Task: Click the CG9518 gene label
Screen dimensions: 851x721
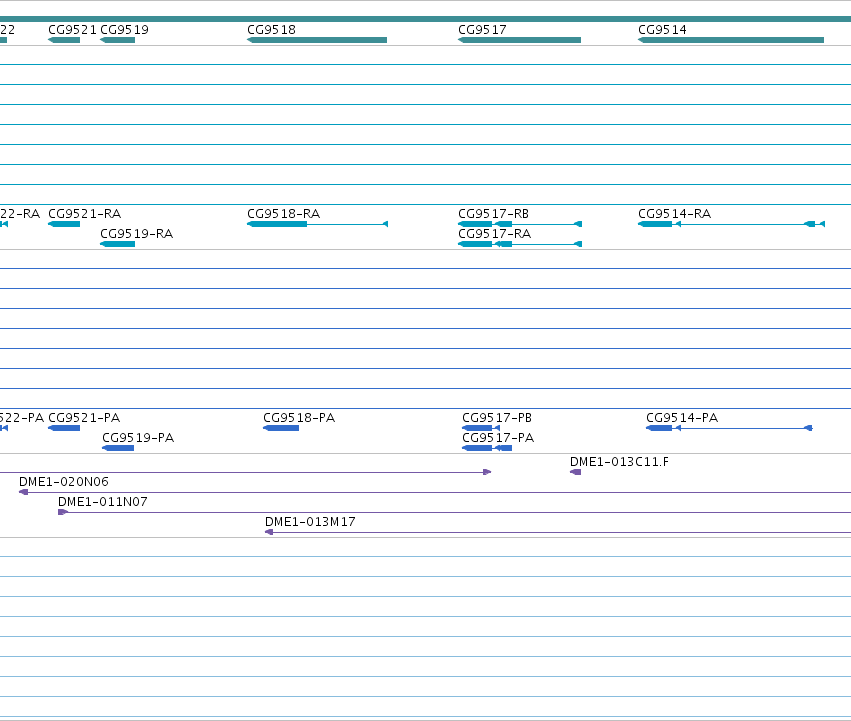Action: [271, 30]
